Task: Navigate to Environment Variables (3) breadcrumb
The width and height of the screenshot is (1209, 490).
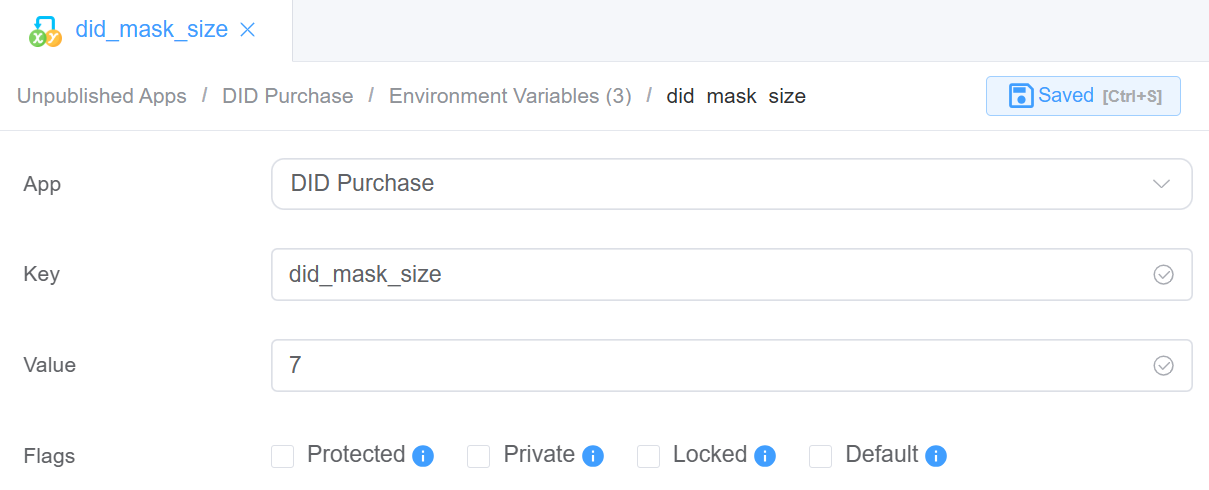Action: [x=510, y=96]
